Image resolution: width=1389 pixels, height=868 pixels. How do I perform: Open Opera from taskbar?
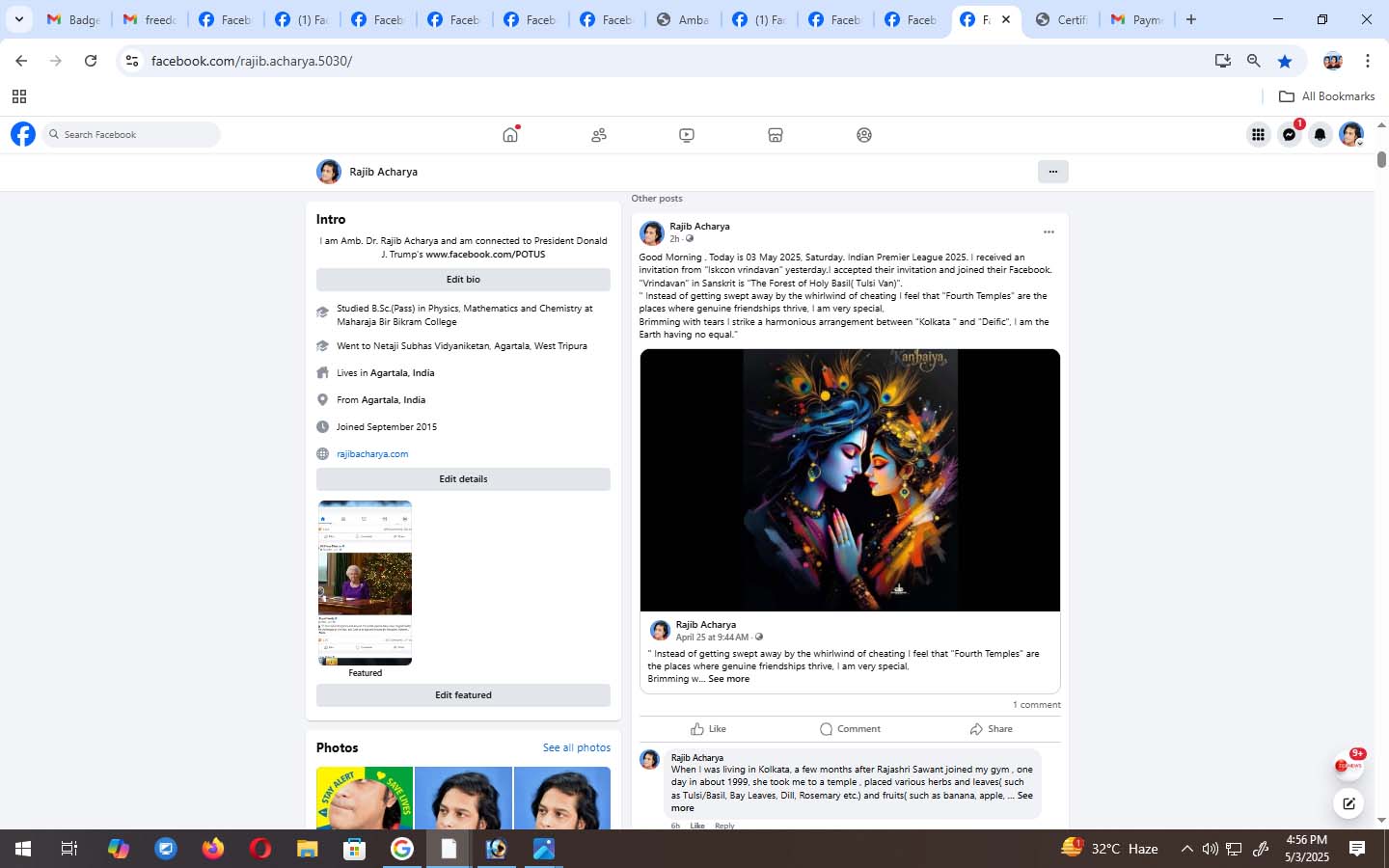tap(259, 849)
